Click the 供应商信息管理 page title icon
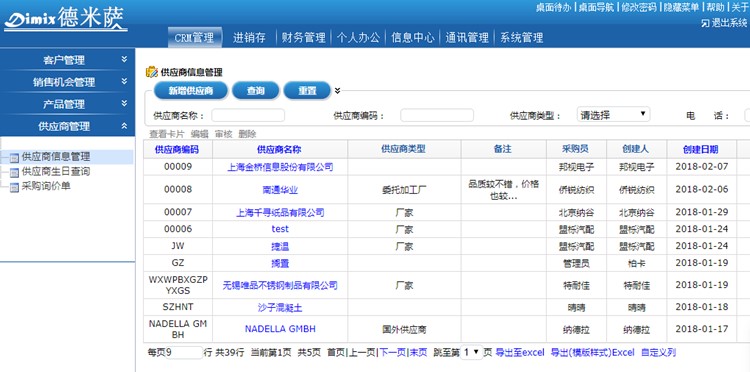The width and height of the screenshot is (750, 372). (x=152, y=72)
